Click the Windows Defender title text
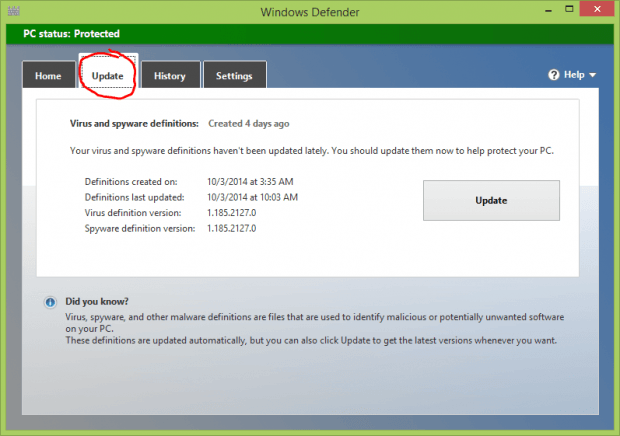This screenshot has width=620, height=436. pyautogui.click(x=310, y=11)
